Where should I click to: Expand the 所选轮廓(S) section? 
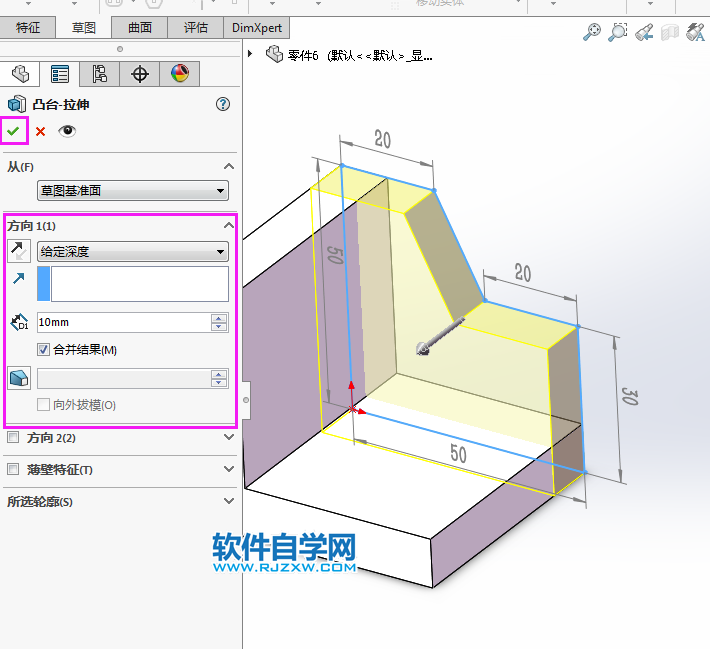click(229, 501)
